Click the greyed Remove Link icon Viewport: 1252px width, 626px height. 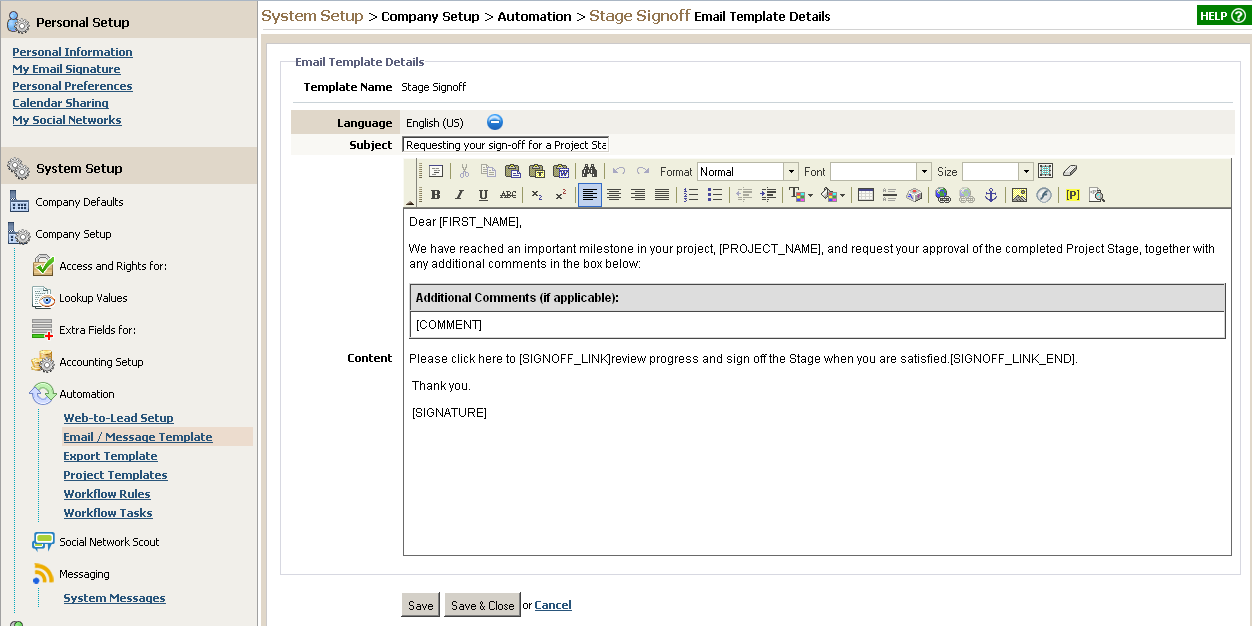(x=967, y=195)
